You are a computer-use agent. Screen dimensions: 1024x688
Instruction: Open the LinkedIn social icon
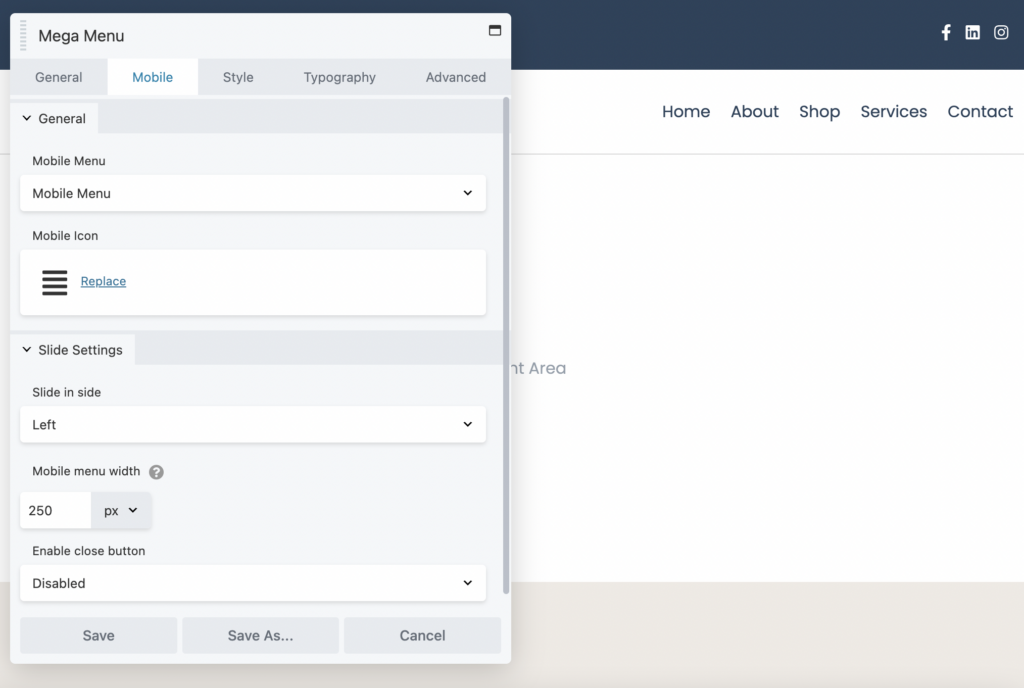(x=972, y=33)
